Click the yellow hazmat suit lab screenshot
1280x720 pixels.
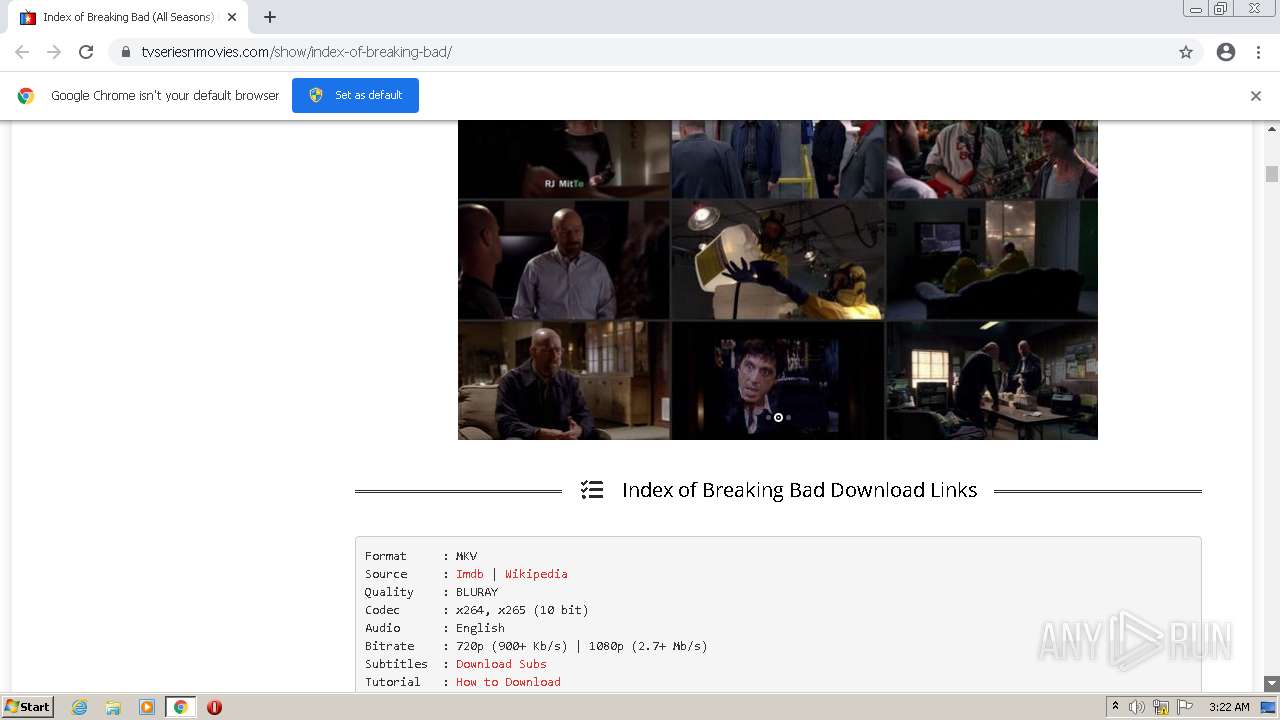(x=778, y=260)
